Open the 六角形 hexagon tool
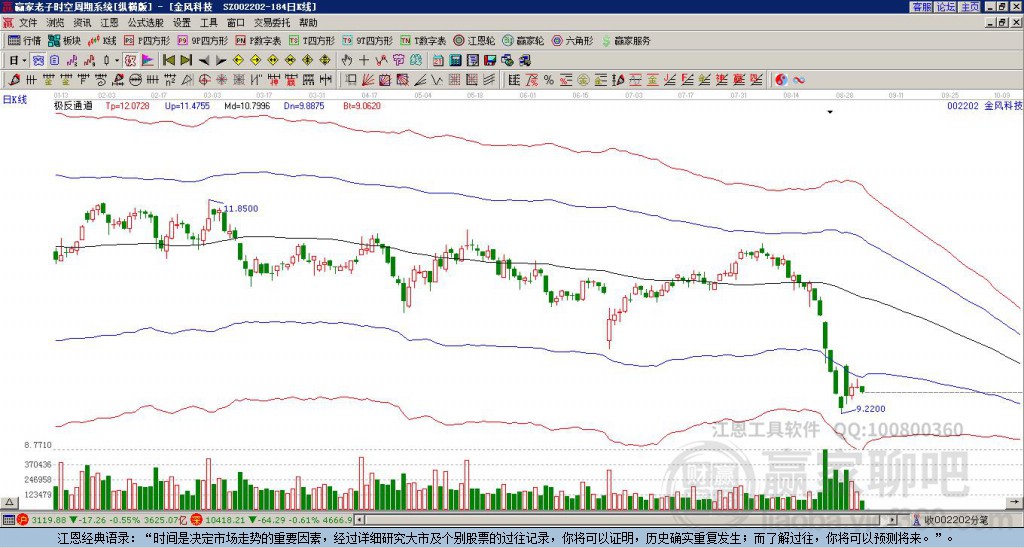 pos(572,40)
